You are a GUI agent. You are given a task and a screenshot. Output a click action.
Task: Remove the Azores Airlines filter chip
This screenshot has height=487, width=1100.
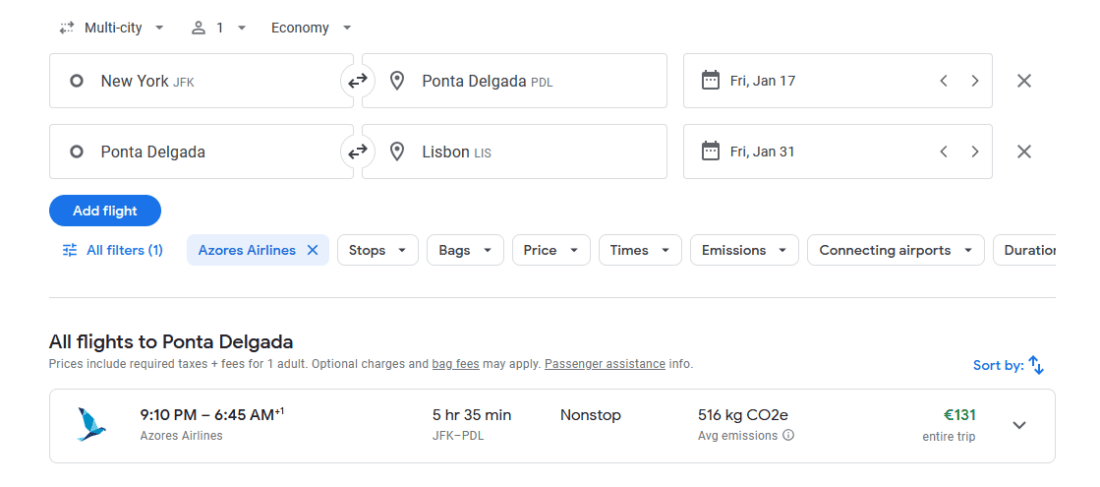click(x=312, y=250)
